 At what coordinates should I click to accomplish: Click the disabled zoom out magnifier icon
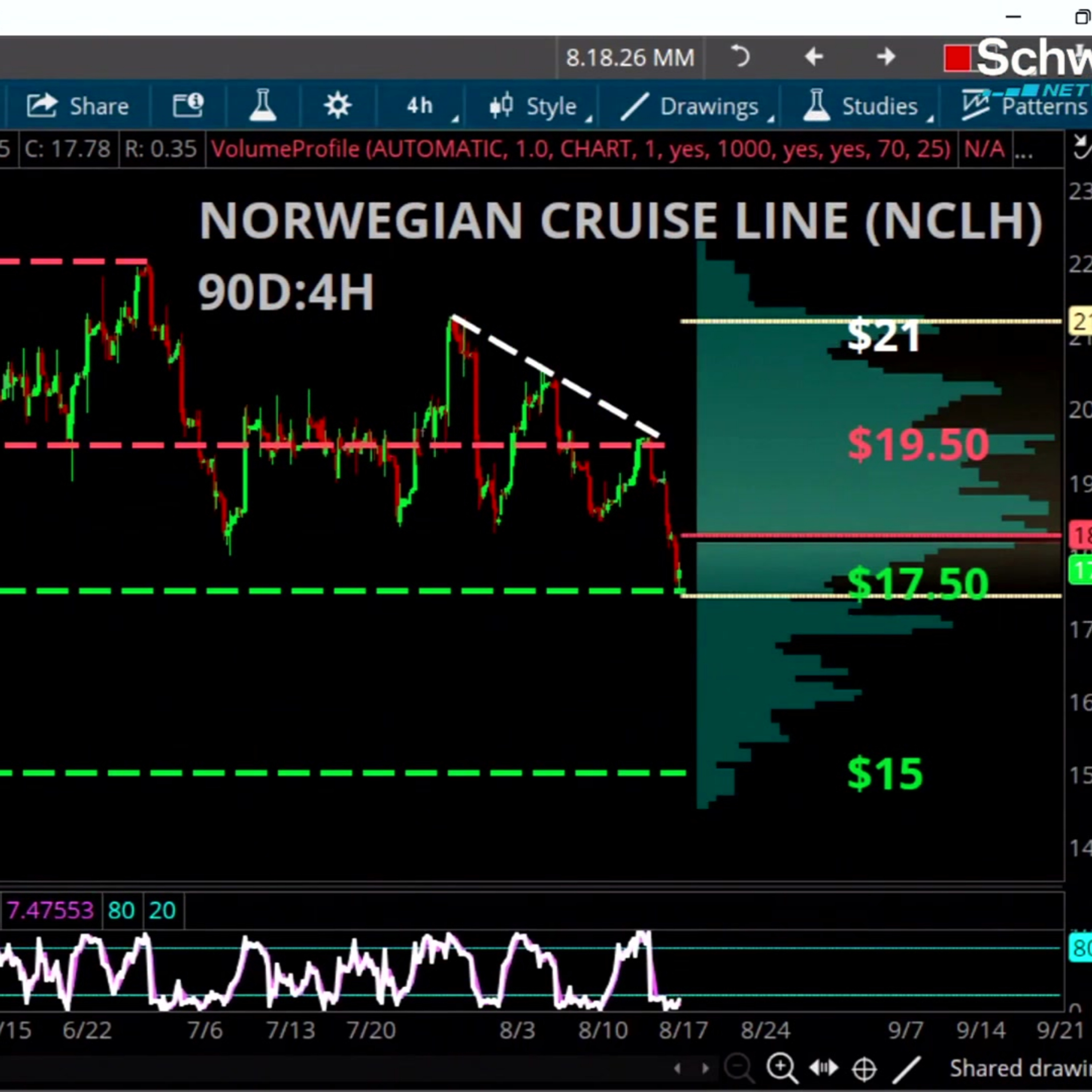(739, 1068)
